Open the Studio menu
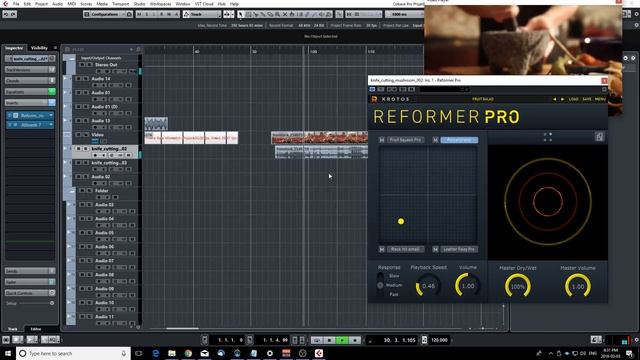The width and height of the screenshot is (640, 360). [139, 4]
